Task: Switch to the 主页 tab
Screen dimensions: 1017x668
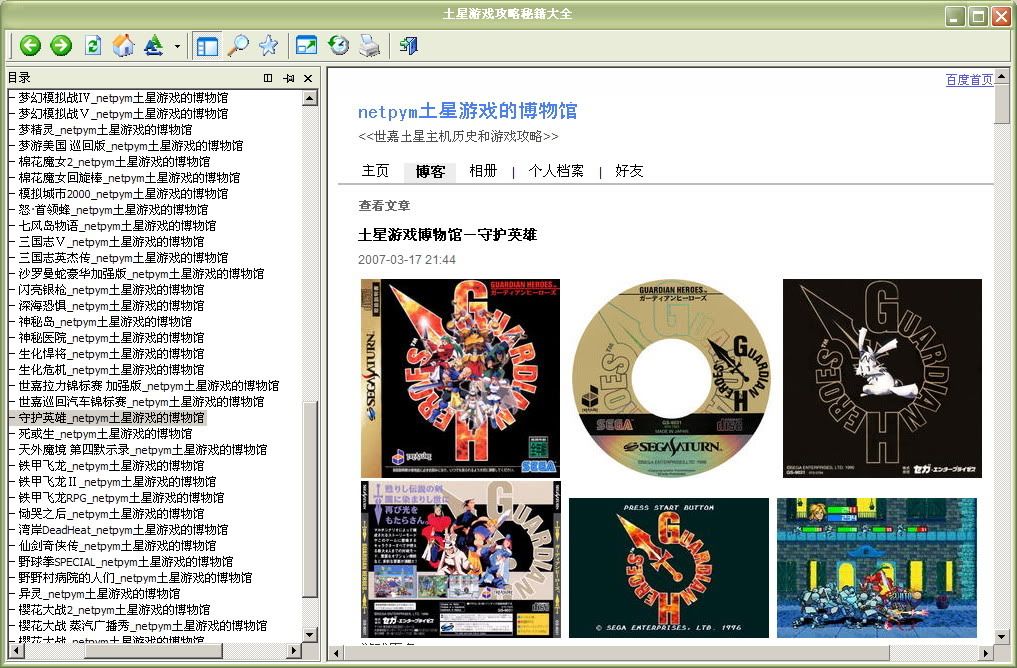Action: 375,171
